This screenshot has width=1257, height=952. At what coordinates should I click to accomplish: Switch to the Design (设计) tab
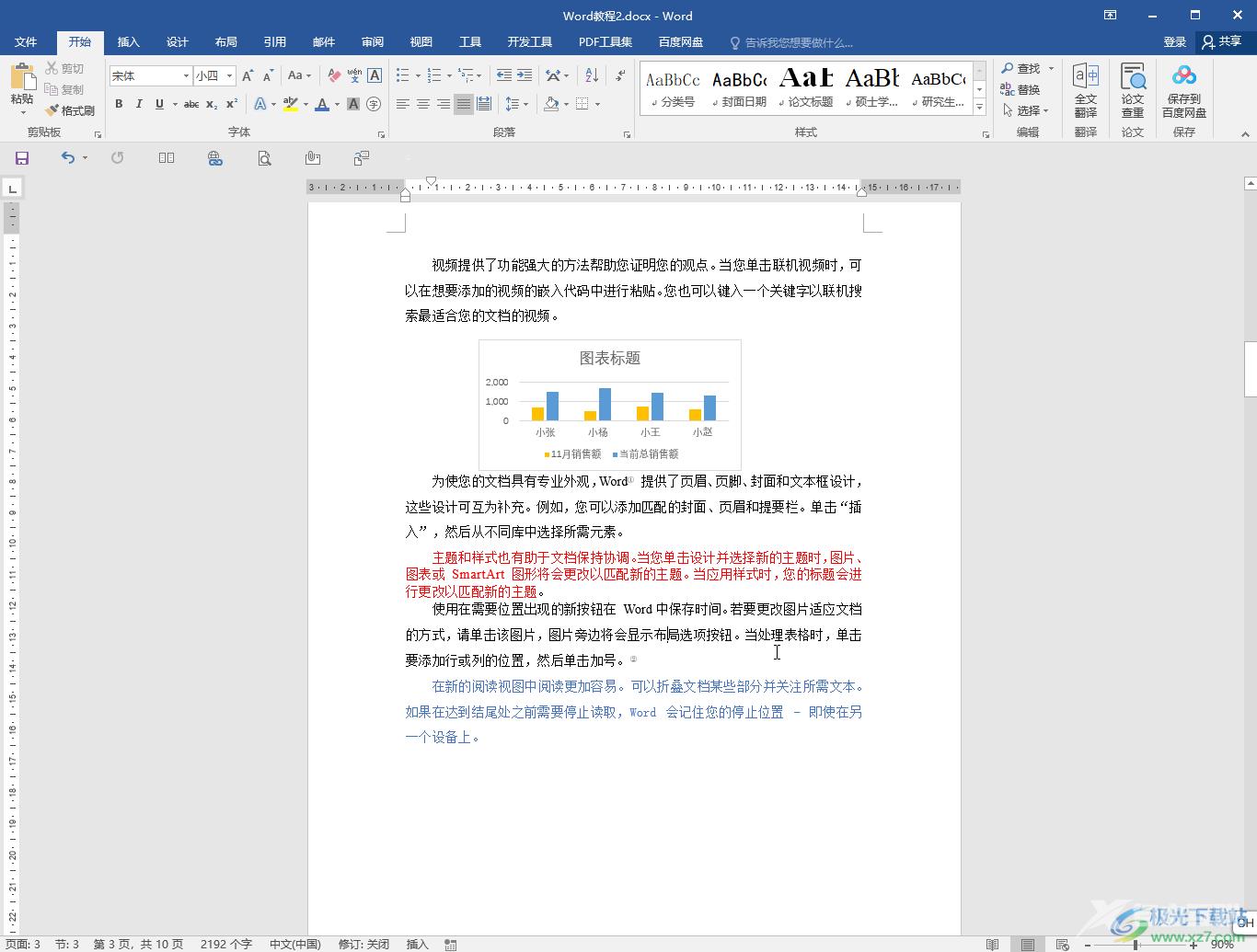point(178,41)
